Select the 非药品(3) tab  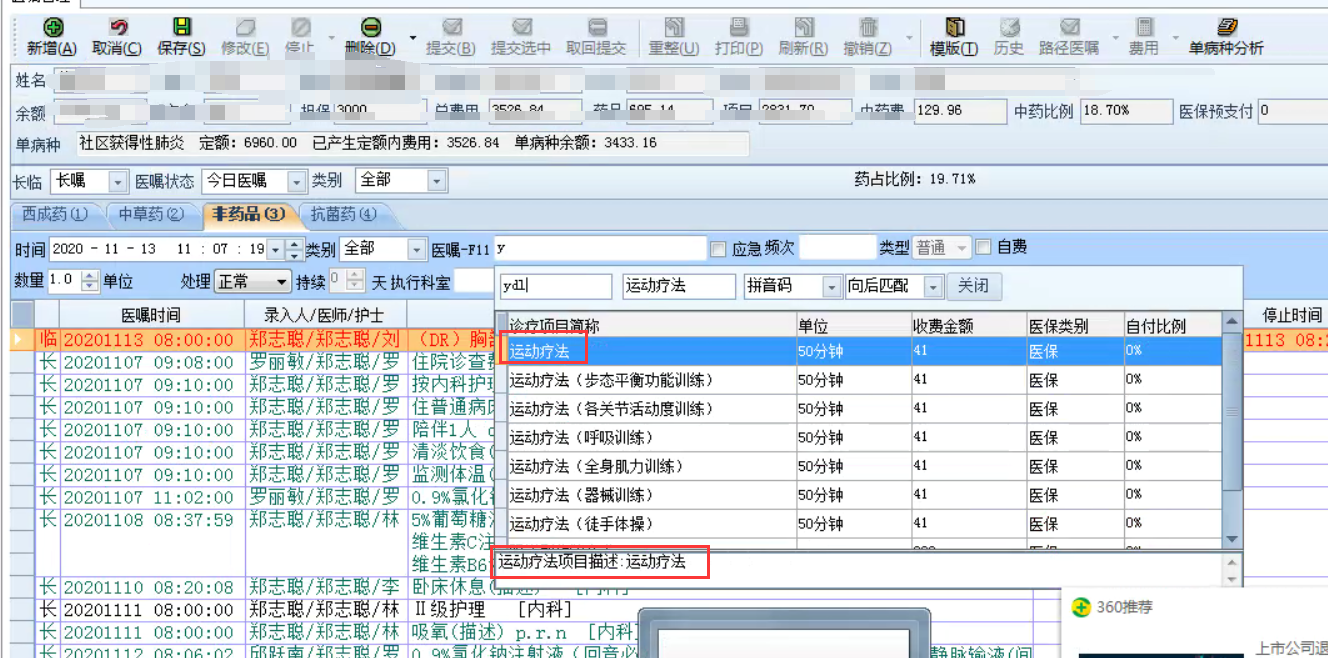247,214
